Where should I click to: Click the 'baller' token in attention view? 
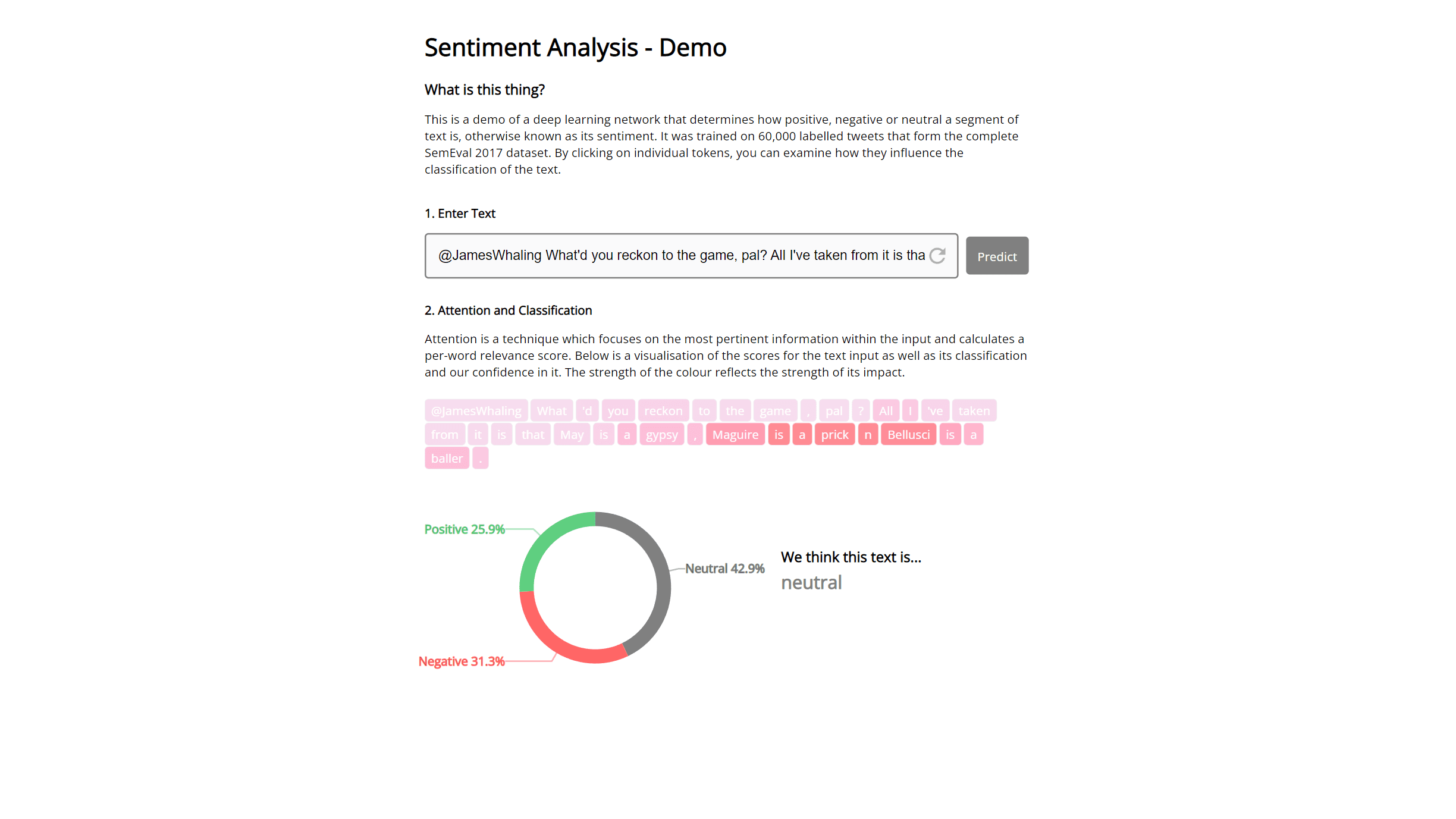pos(446,458)
